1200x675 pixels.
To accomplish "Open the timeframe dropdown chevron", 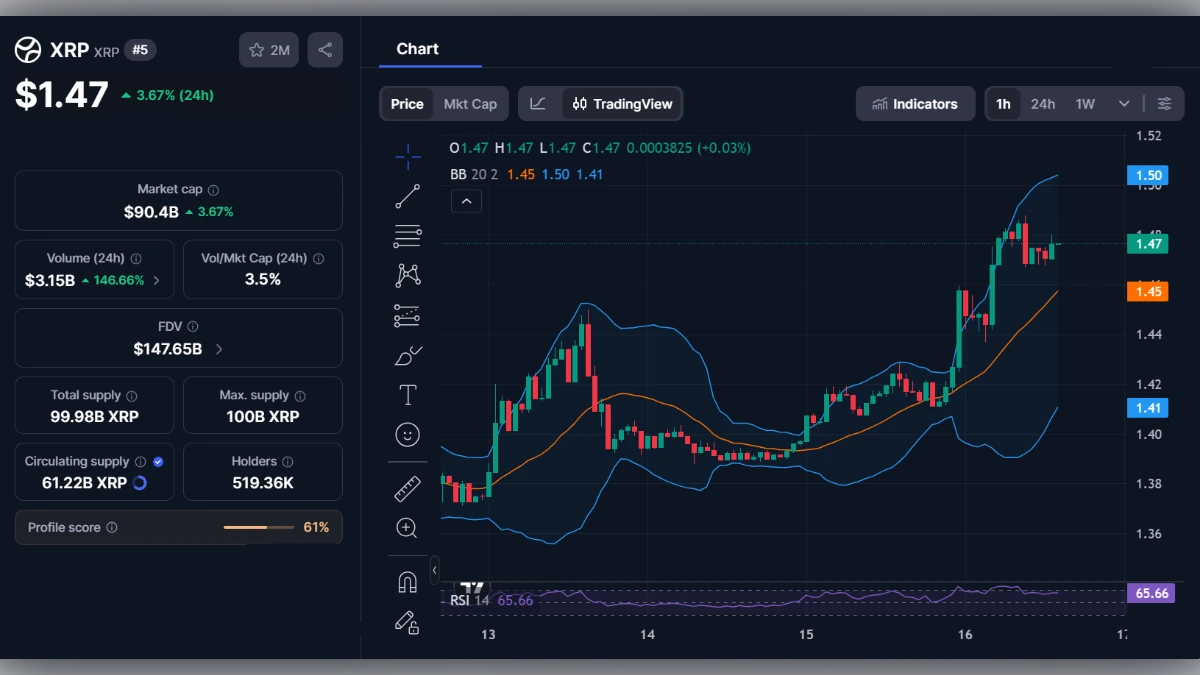I will [x=1122, y=103].
